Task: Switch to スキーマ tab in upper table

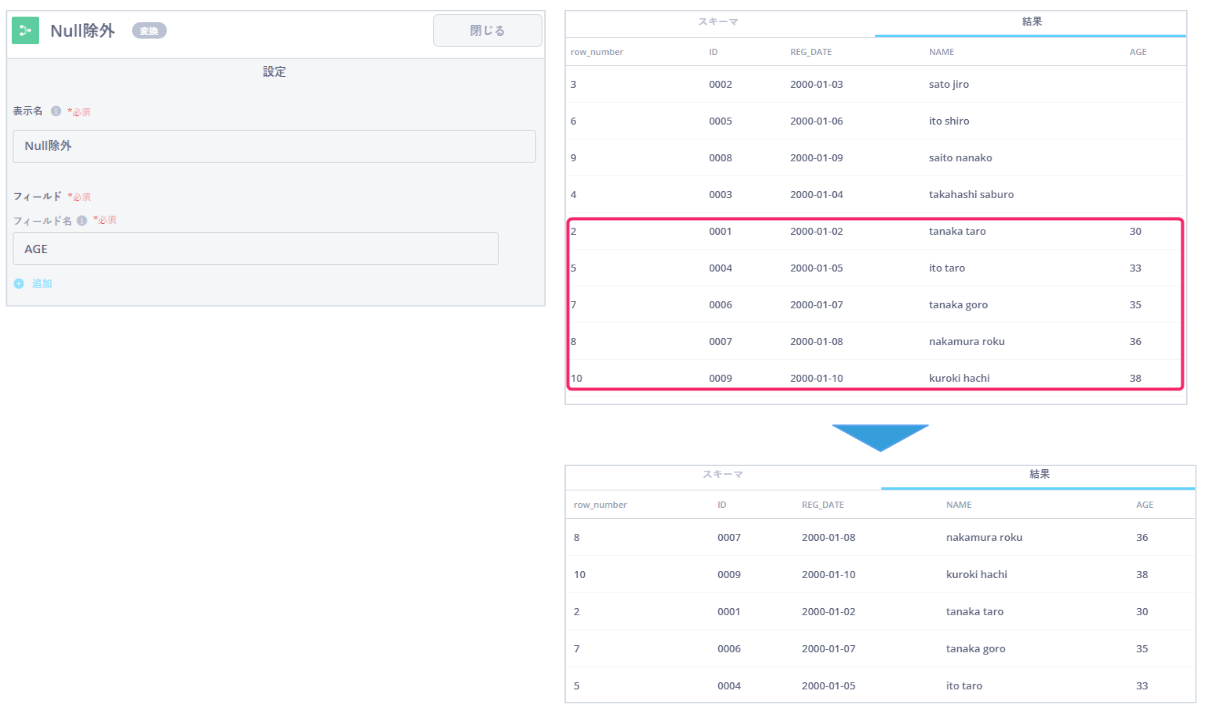Action: coord(718,21)
